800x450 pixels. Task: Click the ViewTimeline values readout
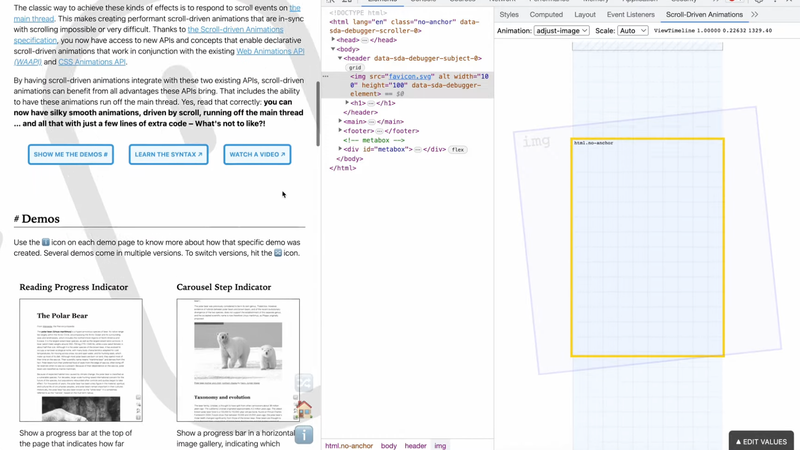coord(713,31)
